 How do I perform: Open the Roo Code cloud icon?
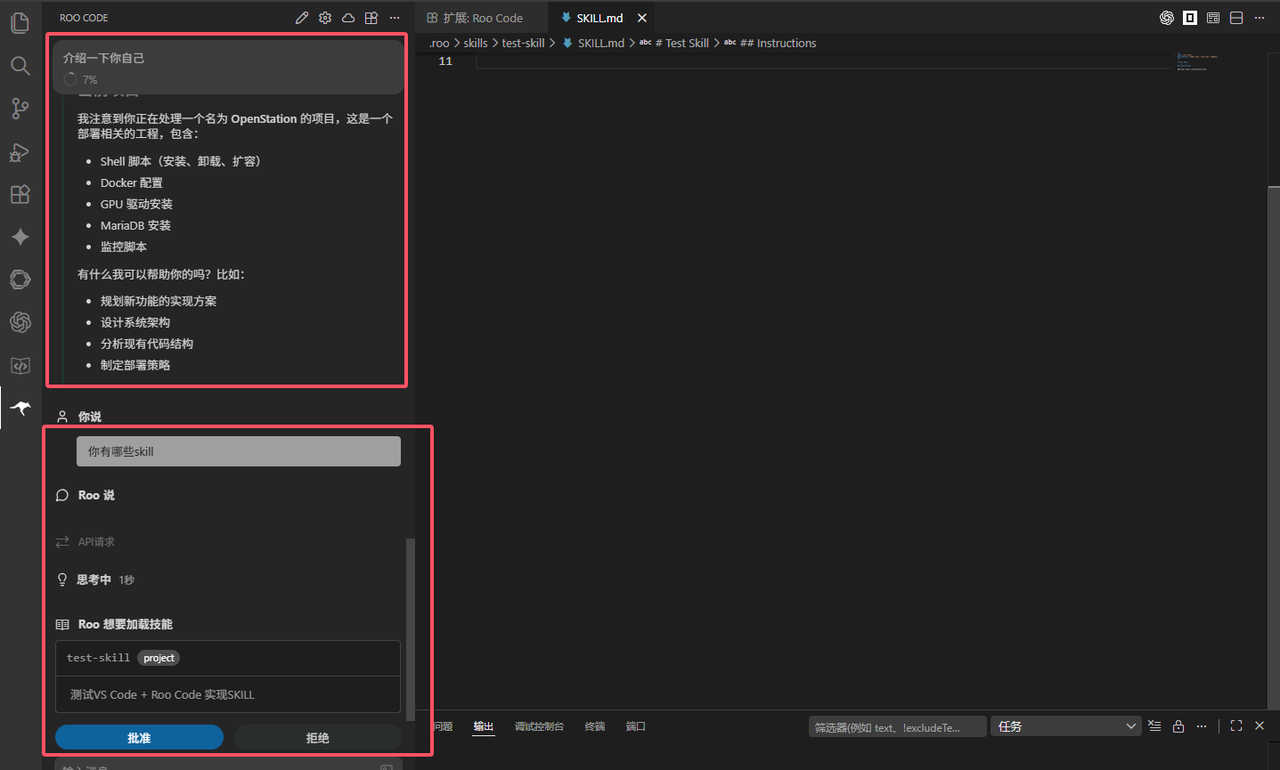(x=348, y=18)
